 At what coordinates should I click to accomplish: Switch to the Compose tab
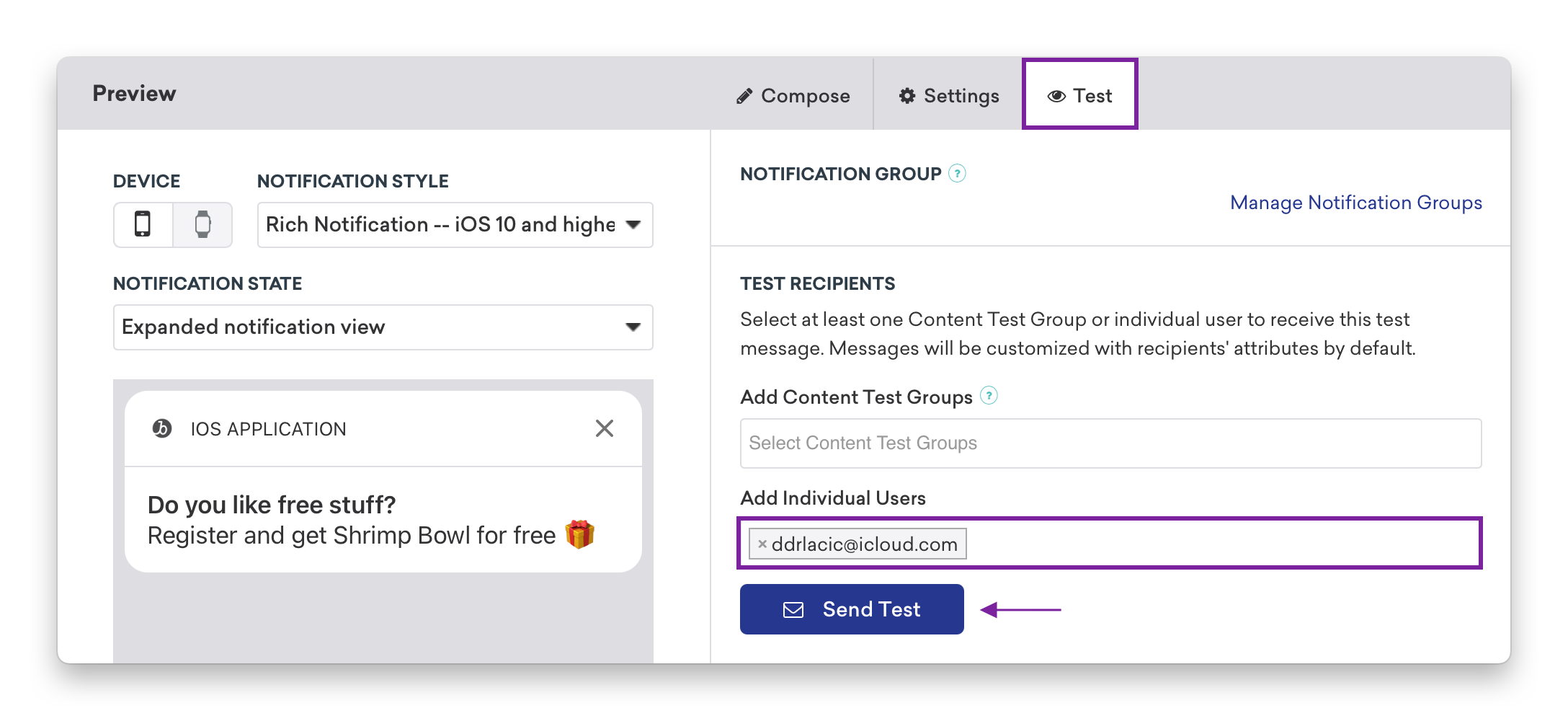pyautogui.click(x=793, y=96)
